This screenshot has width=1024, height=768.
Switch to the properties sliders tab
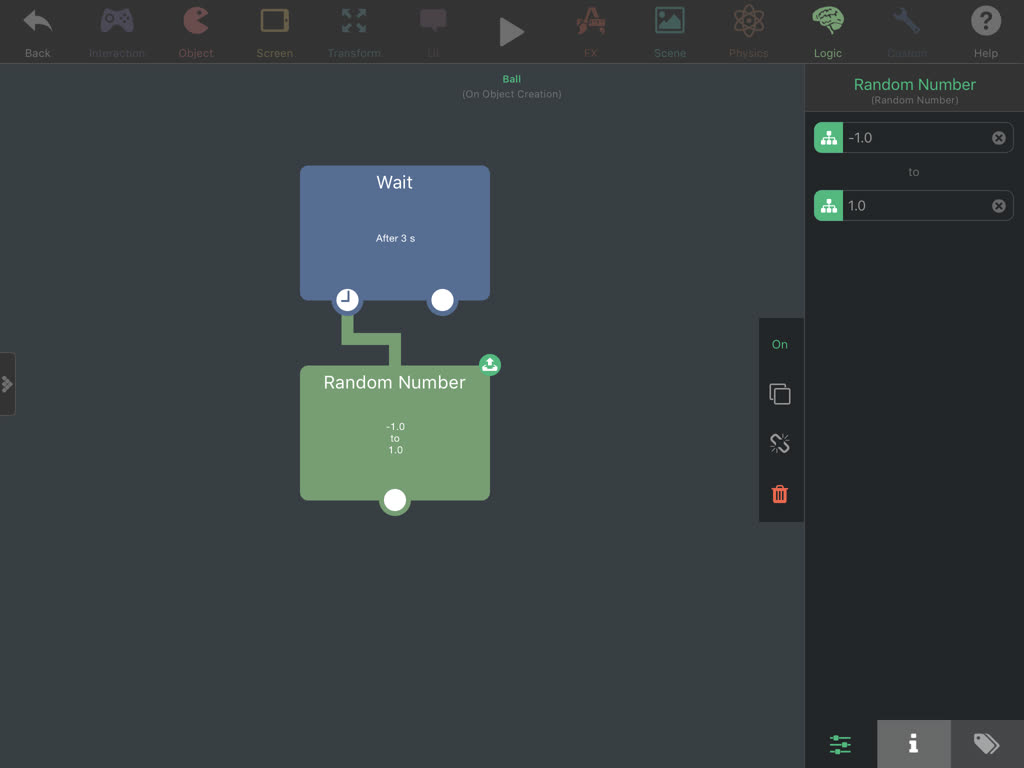pyautogui.click(x=840, y=744)
